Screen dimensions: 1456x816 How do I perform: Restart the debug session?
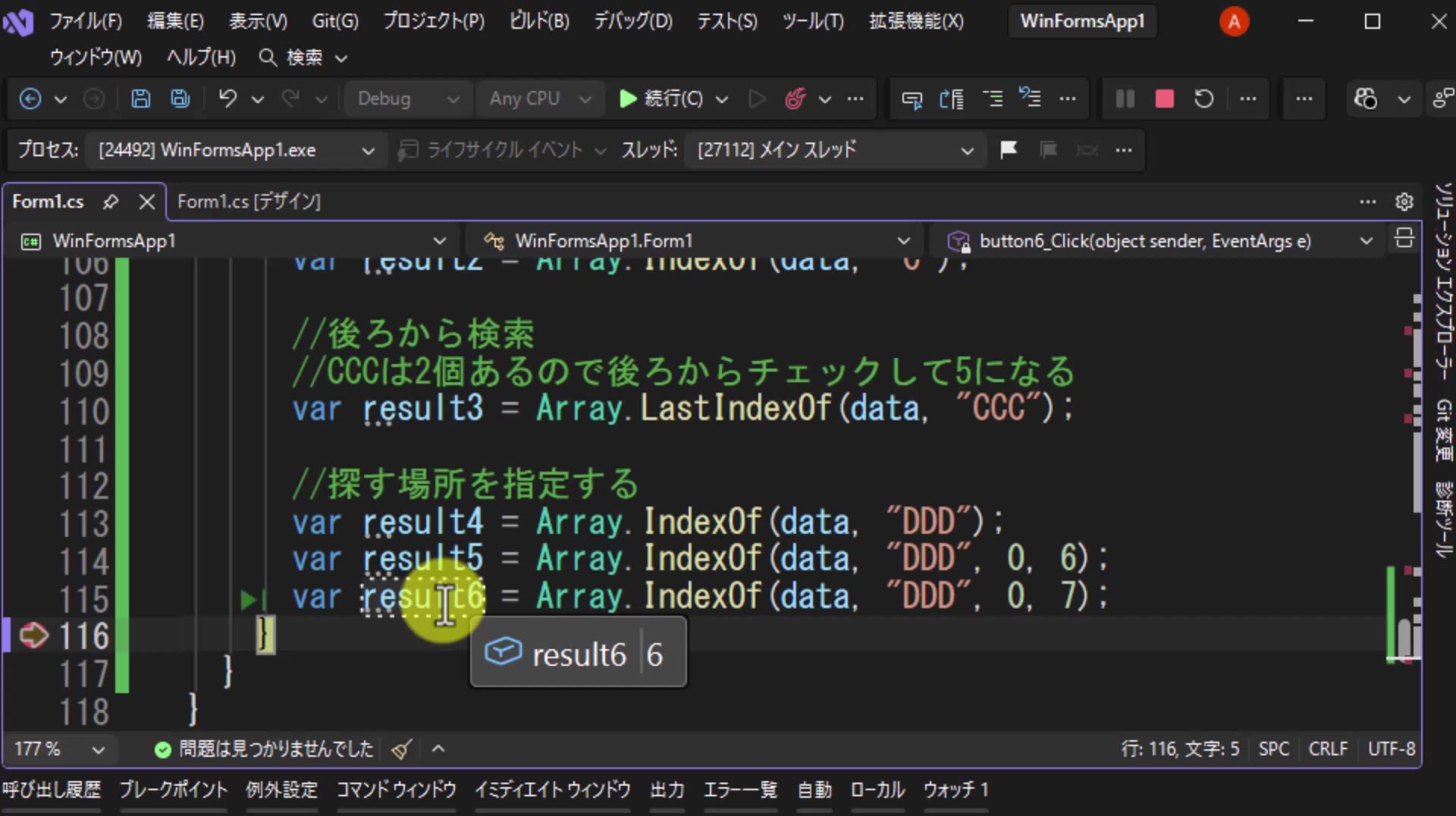pos(1204,99)
